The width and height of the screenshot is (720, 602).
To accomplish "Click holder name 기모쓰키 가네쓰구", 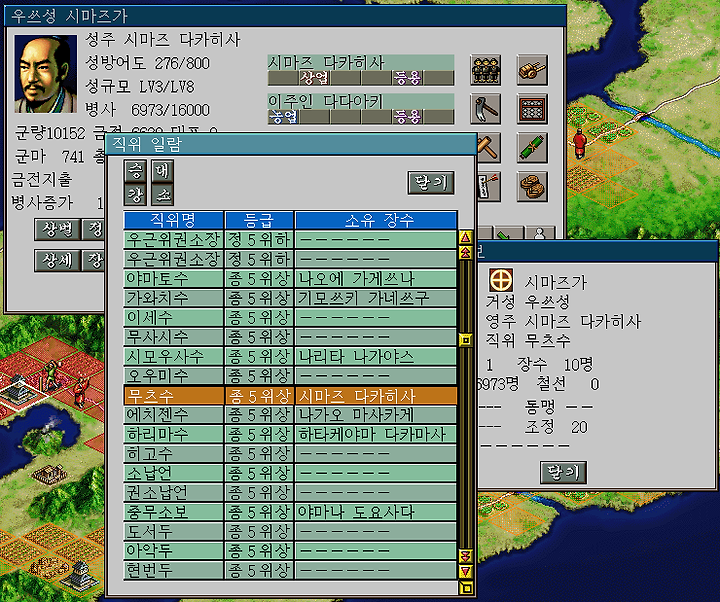I will click(x=363, y=298).
